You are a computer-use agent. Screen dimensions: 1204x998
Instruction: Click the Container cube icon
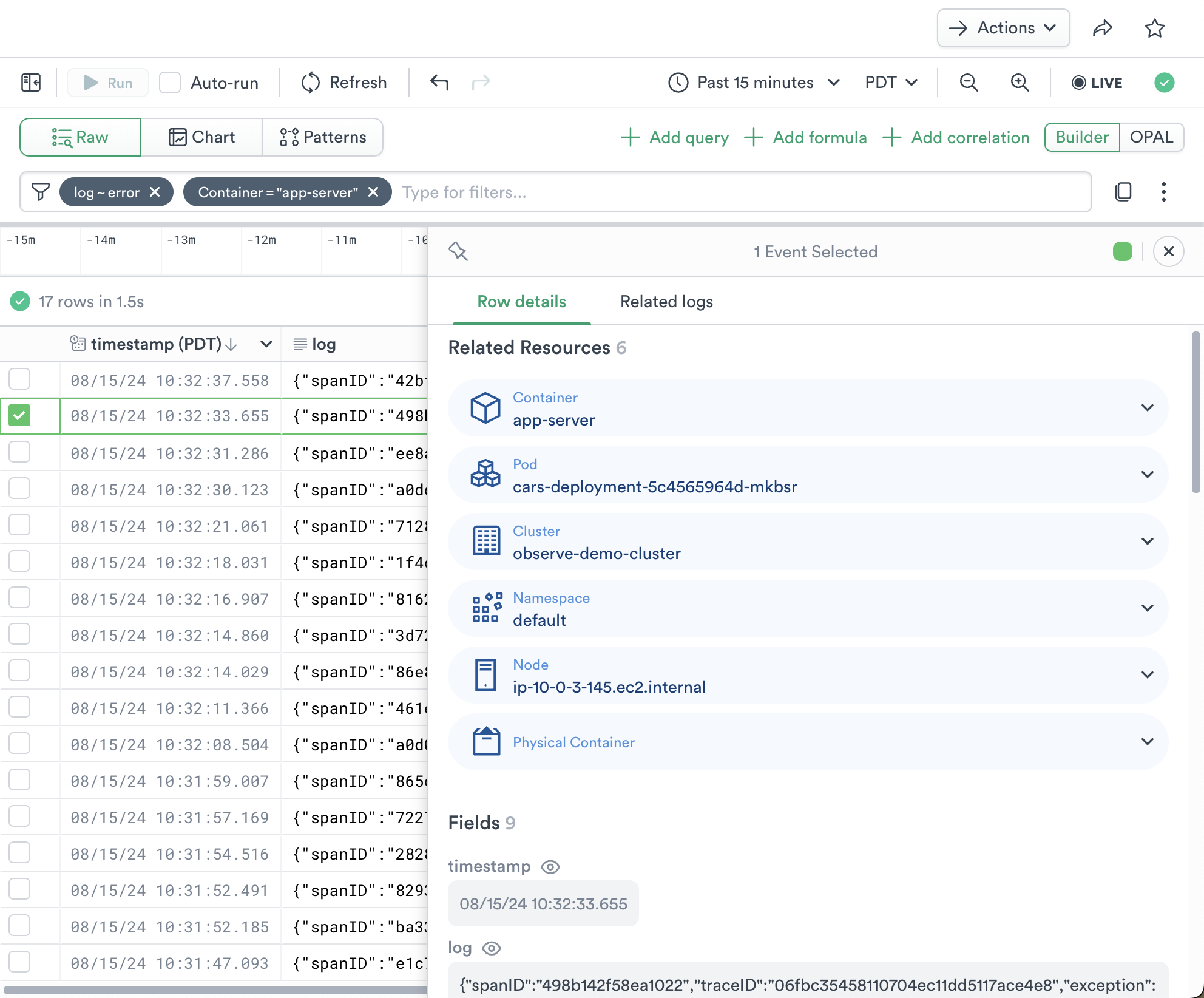485,408
